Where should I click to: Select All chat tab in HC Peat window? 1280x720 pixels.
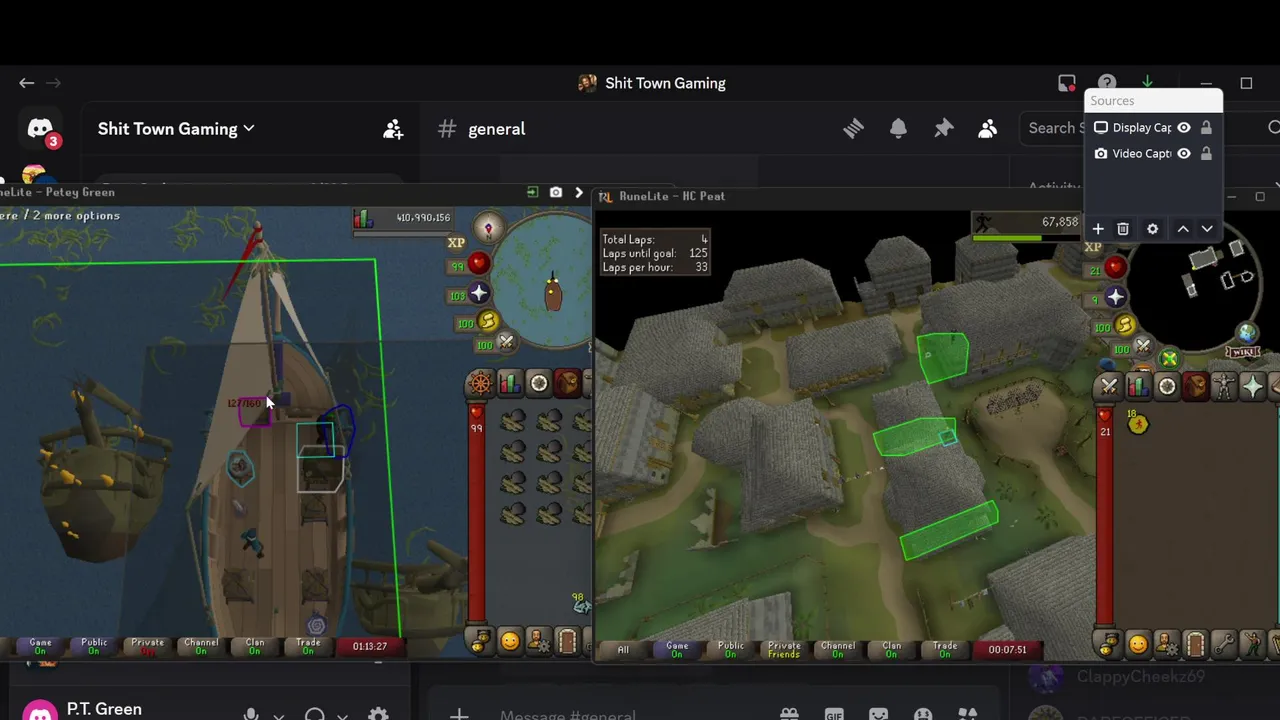point(623,649)
